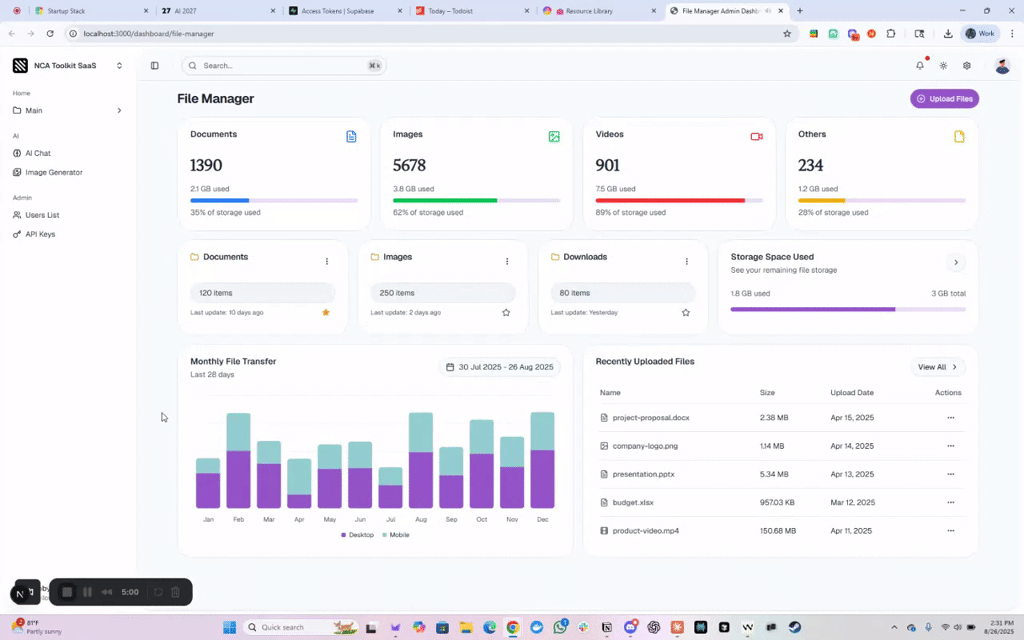Click the Storage Space Used progress bar
Image resolution: width=1024 pixels, height=640 pixels.
(x=848, y=309)
